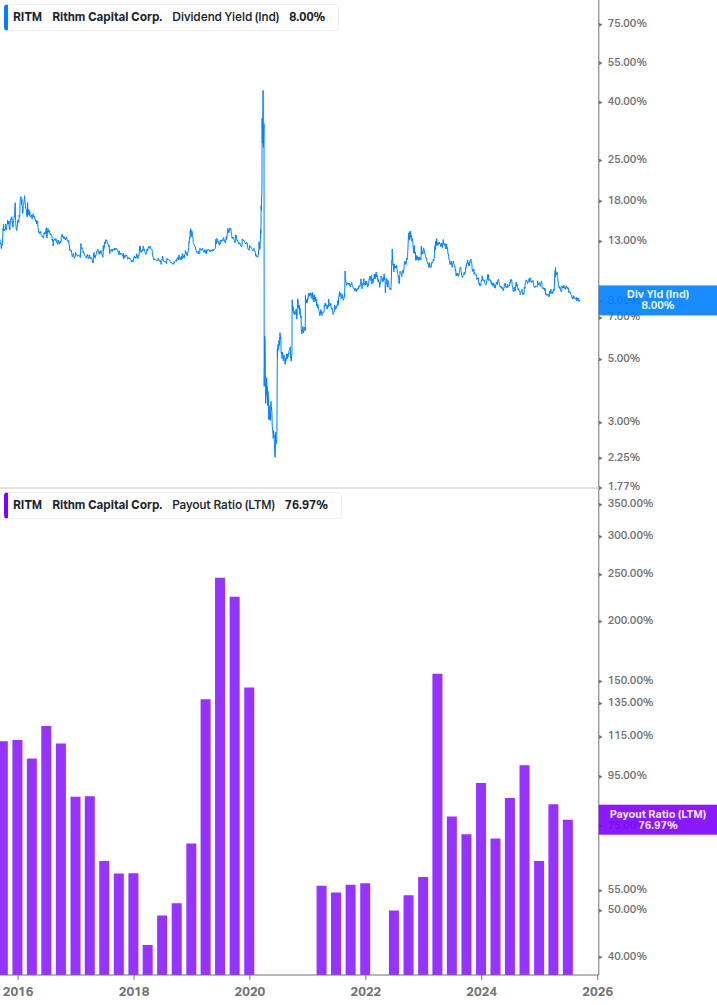The width and height of the screenshot is (717, 1005).
Task: Click the 2020 dividend yield spike peak
Action: coord(263,92)
